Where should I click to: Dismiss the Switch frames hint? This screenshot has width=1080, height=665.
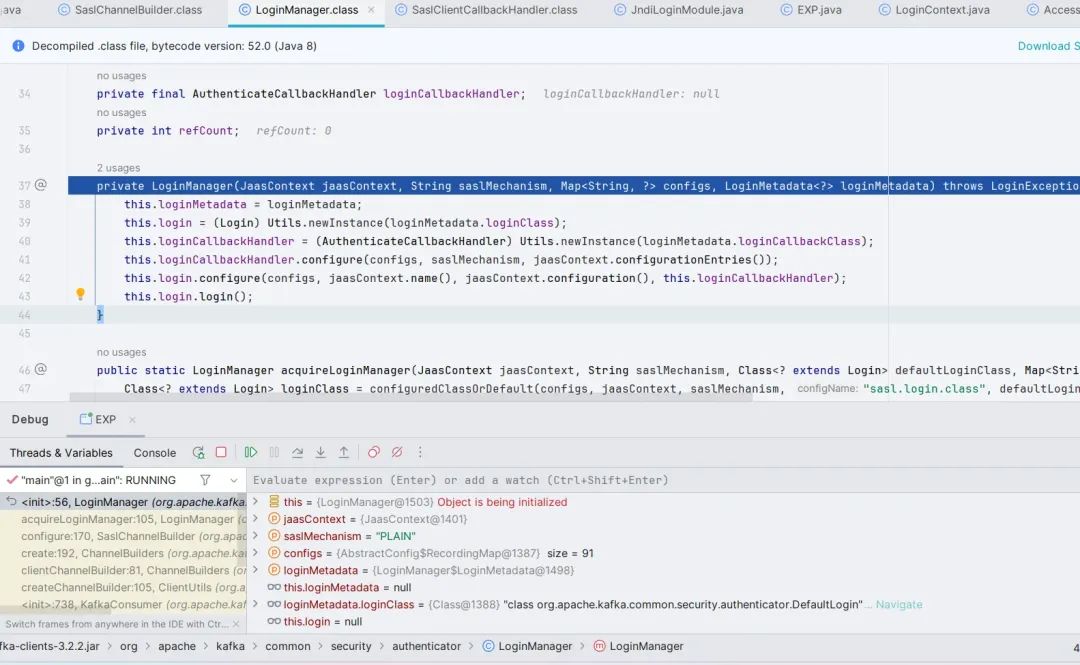click(x=236, y=624)
